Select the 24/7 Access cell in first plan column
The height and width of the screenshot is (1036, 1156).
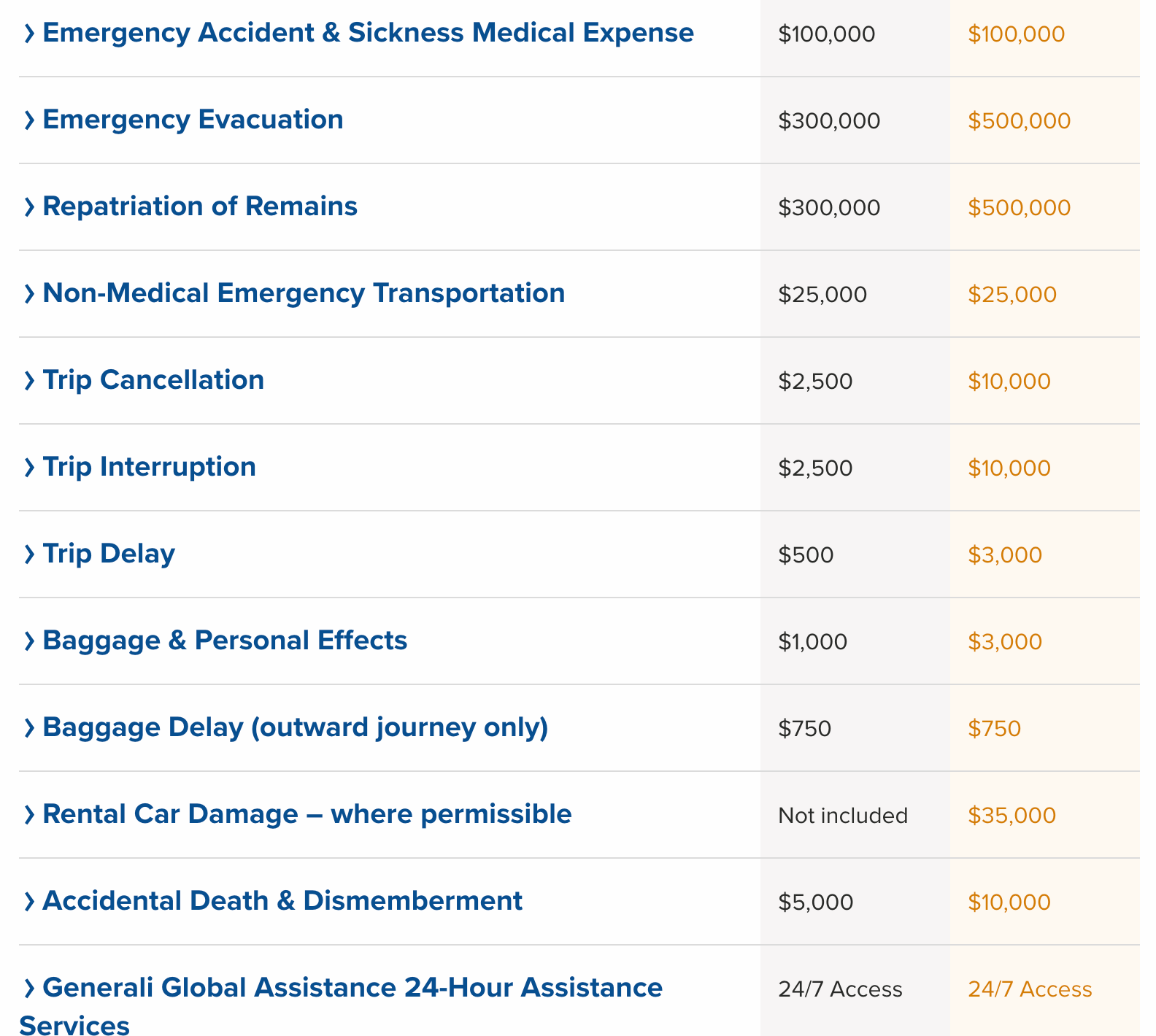[839, 989]
